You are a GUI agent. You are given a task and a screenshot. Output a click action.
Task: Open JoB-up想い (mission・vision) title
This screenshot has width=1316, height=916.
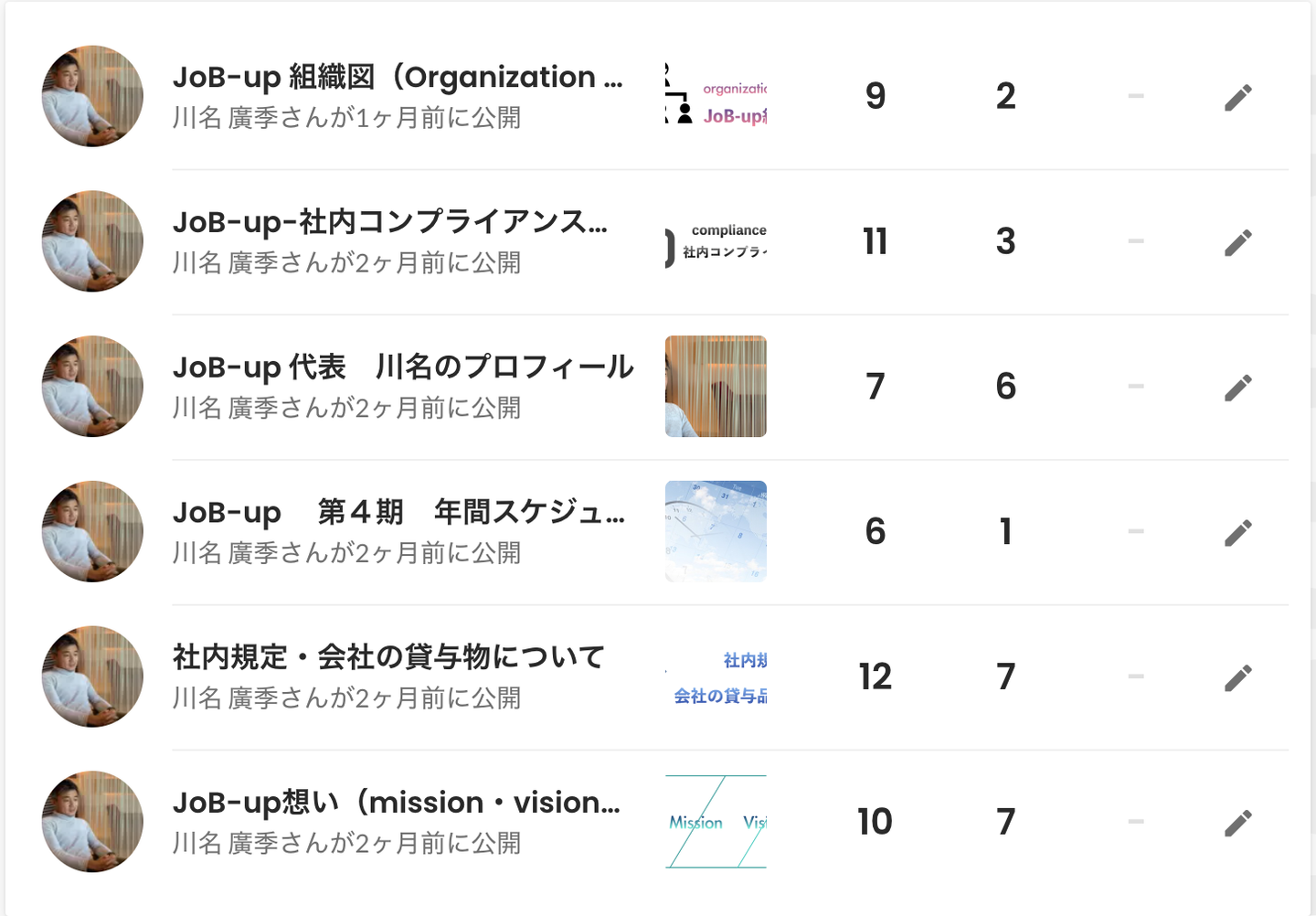pos(397,803)
